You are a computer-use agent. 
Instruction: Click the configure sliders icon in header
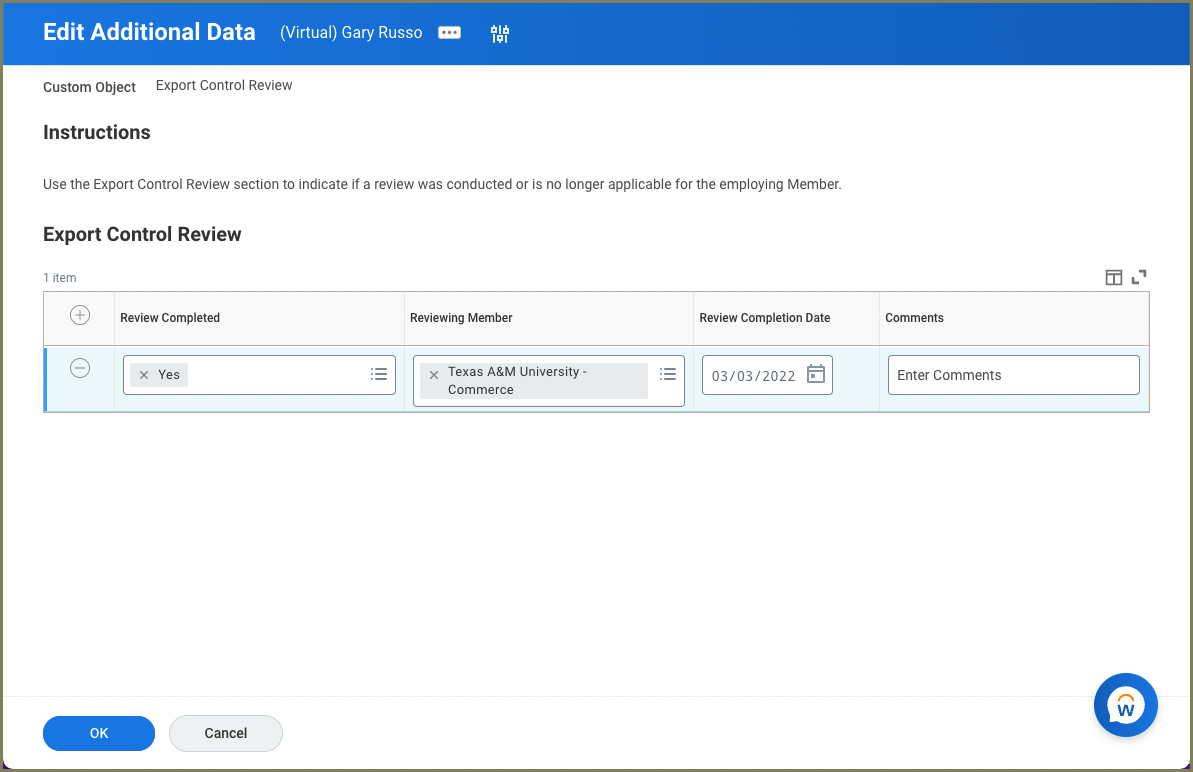(500, 34)
